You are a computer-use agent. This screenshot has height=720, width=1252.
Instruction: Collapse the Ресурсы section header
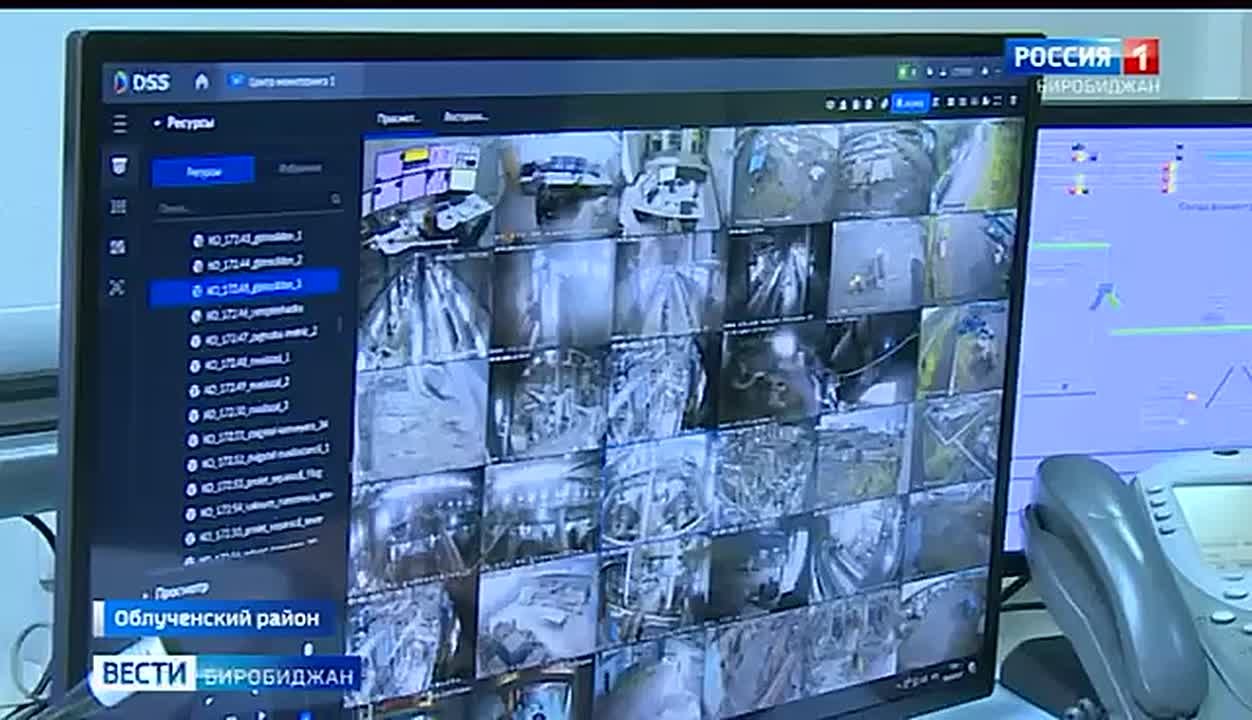[x=183, y=123]
